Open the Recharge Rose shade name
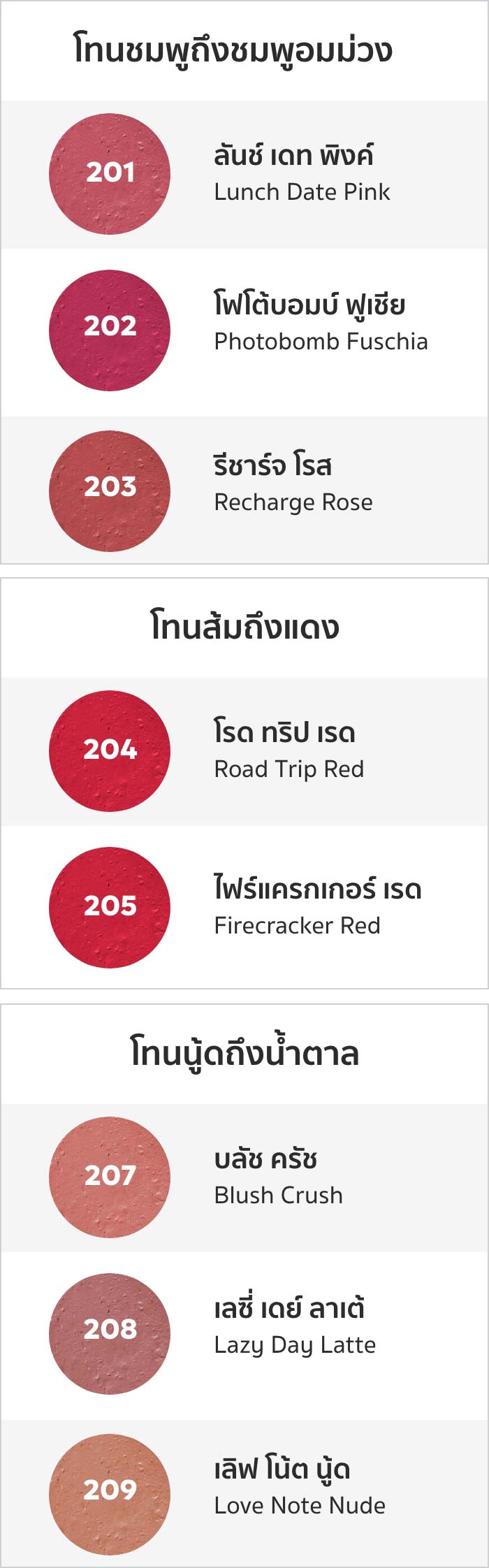This screenshot has height=1568, width=489. 293,502
